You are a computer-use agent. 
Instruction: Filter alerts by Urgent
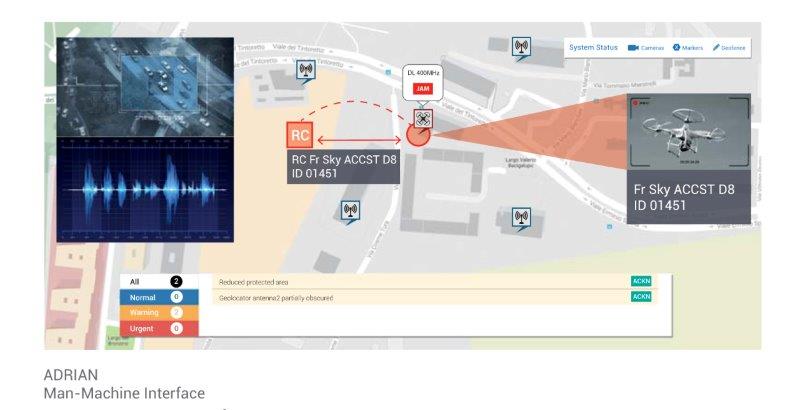pos(159,328)
